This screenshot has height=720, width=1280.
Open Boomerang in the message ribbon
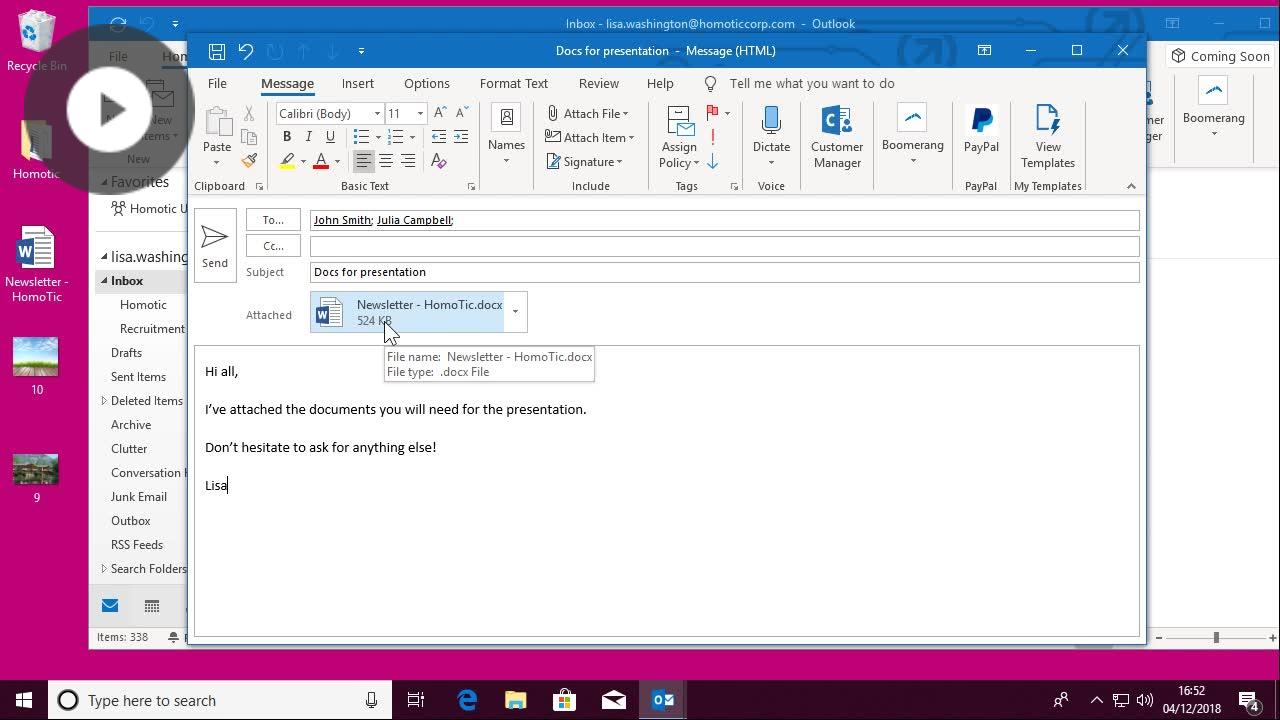[913, 133]
